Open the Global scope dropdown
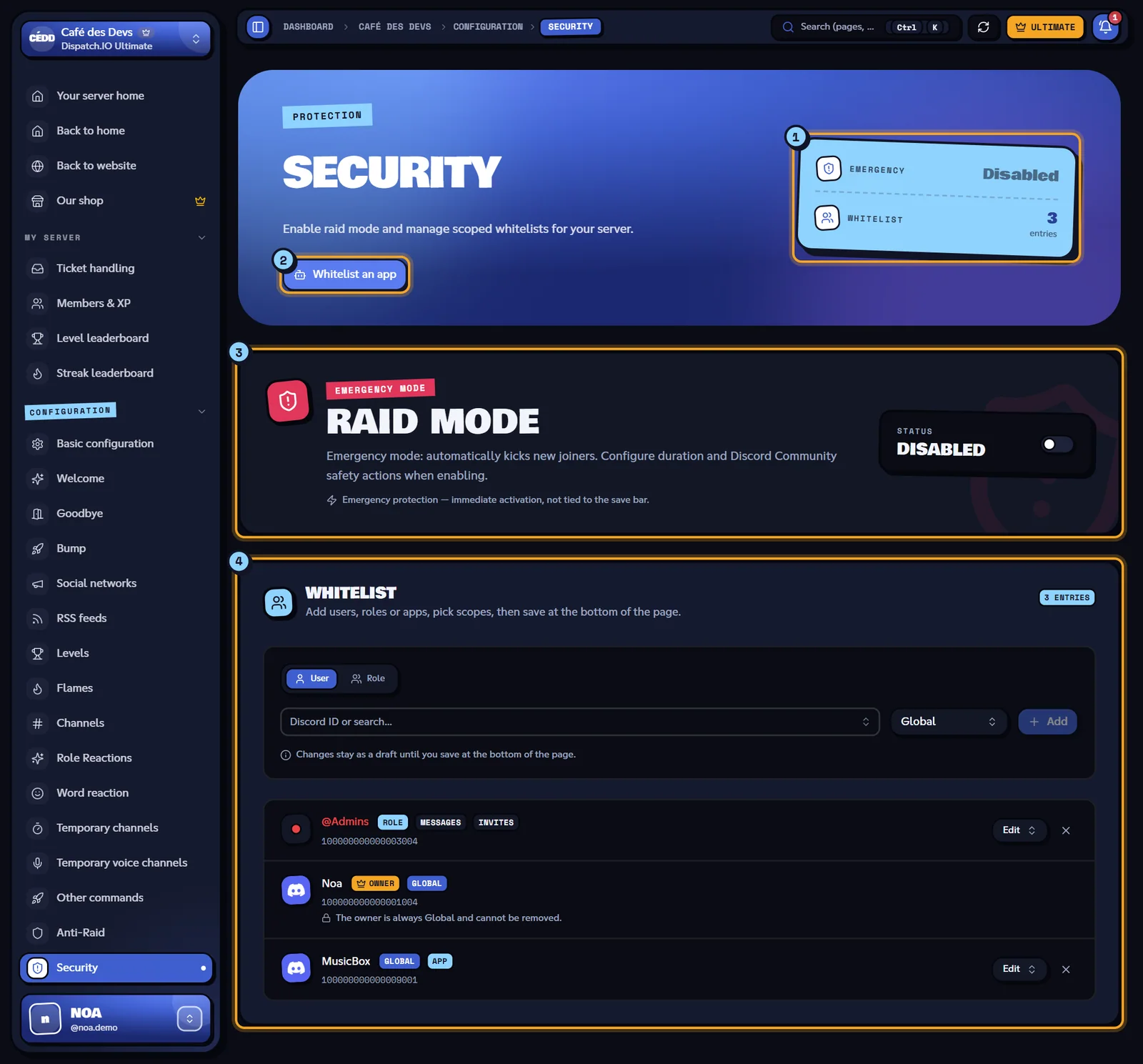Image resolution: width=1143 pixels, height=1064 pixels. 949,722
